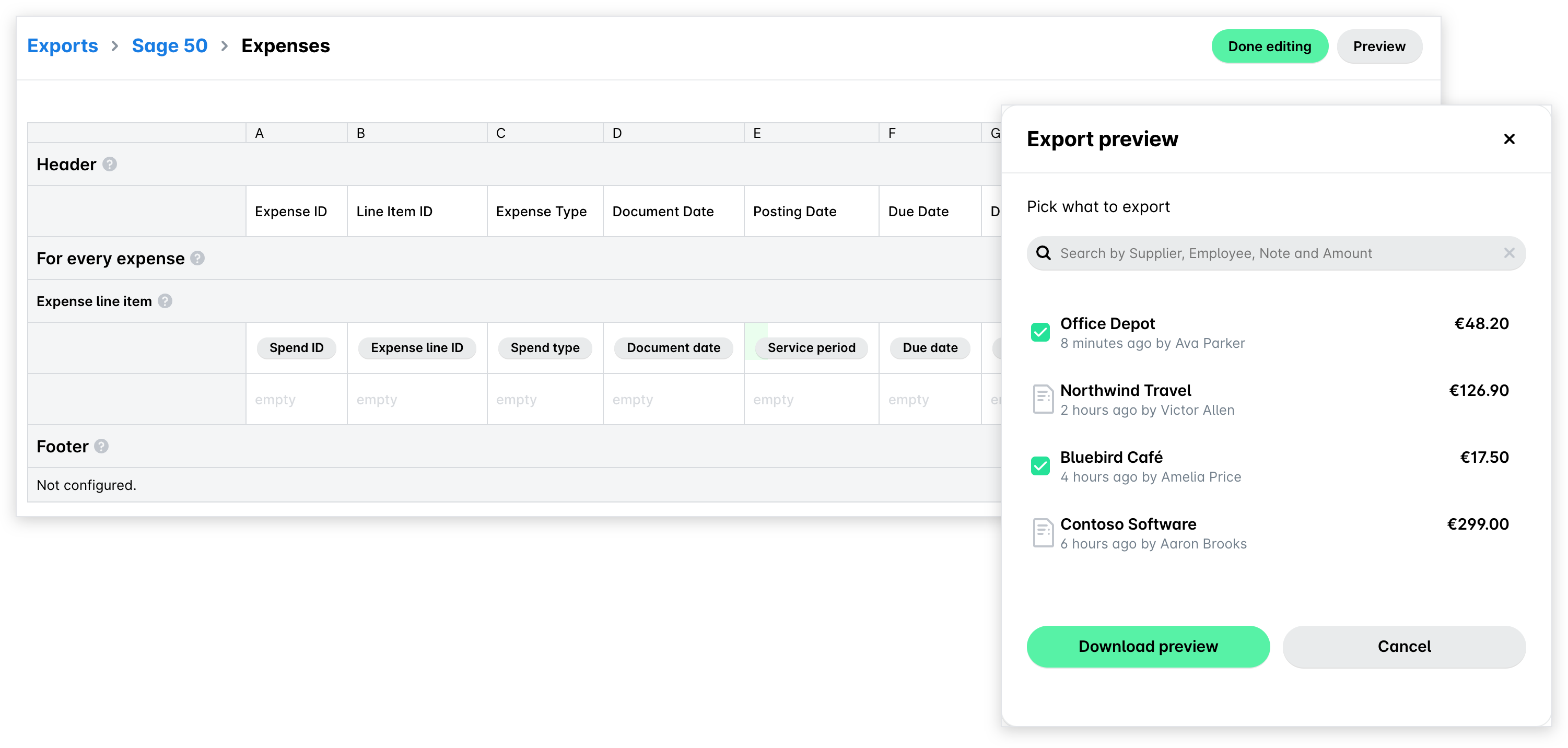
Task: Select the €126.90 Northwind Travel amount
Action: point(1479,390)
